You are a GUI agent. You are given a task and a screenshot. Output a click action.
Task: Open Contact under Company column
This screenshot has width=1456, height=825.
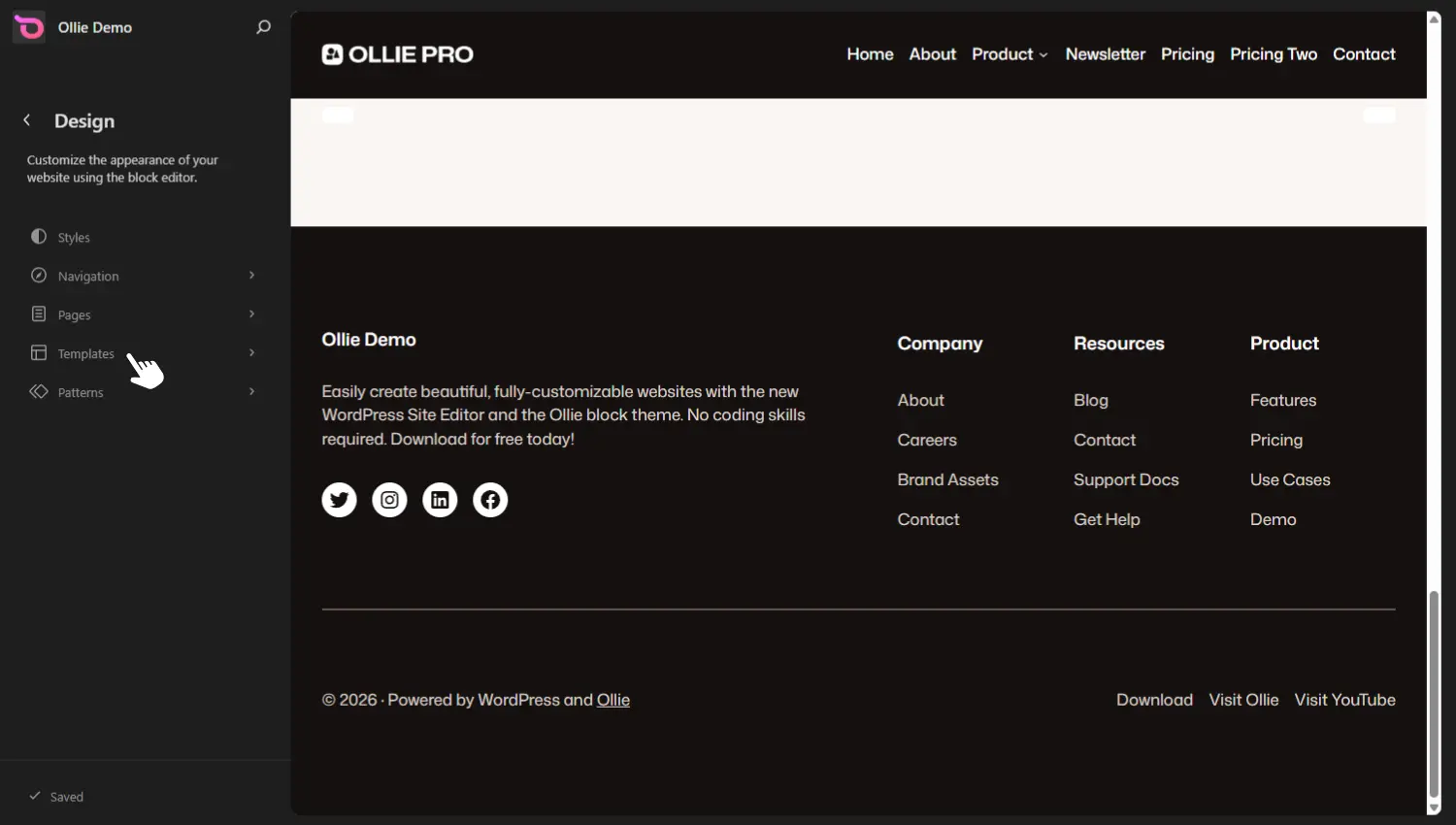928,519
